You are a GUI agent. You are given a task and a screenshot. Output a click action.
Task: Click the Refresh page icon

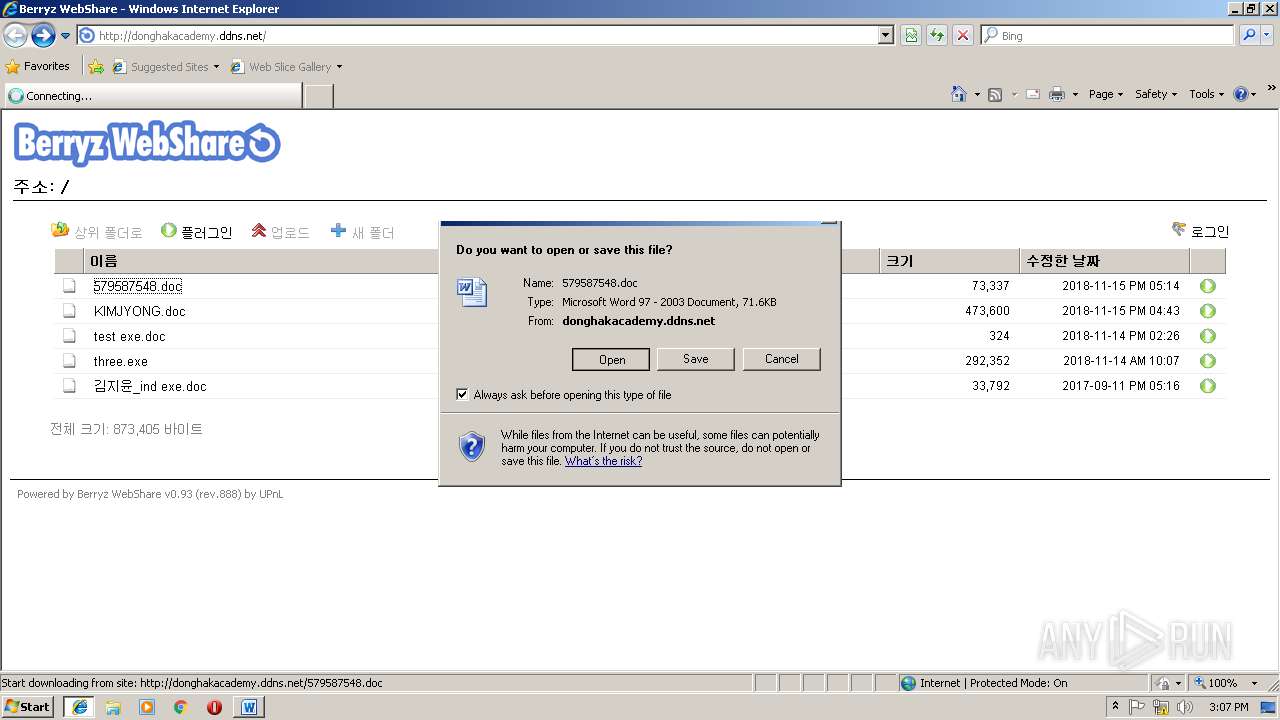click(937, 35)
